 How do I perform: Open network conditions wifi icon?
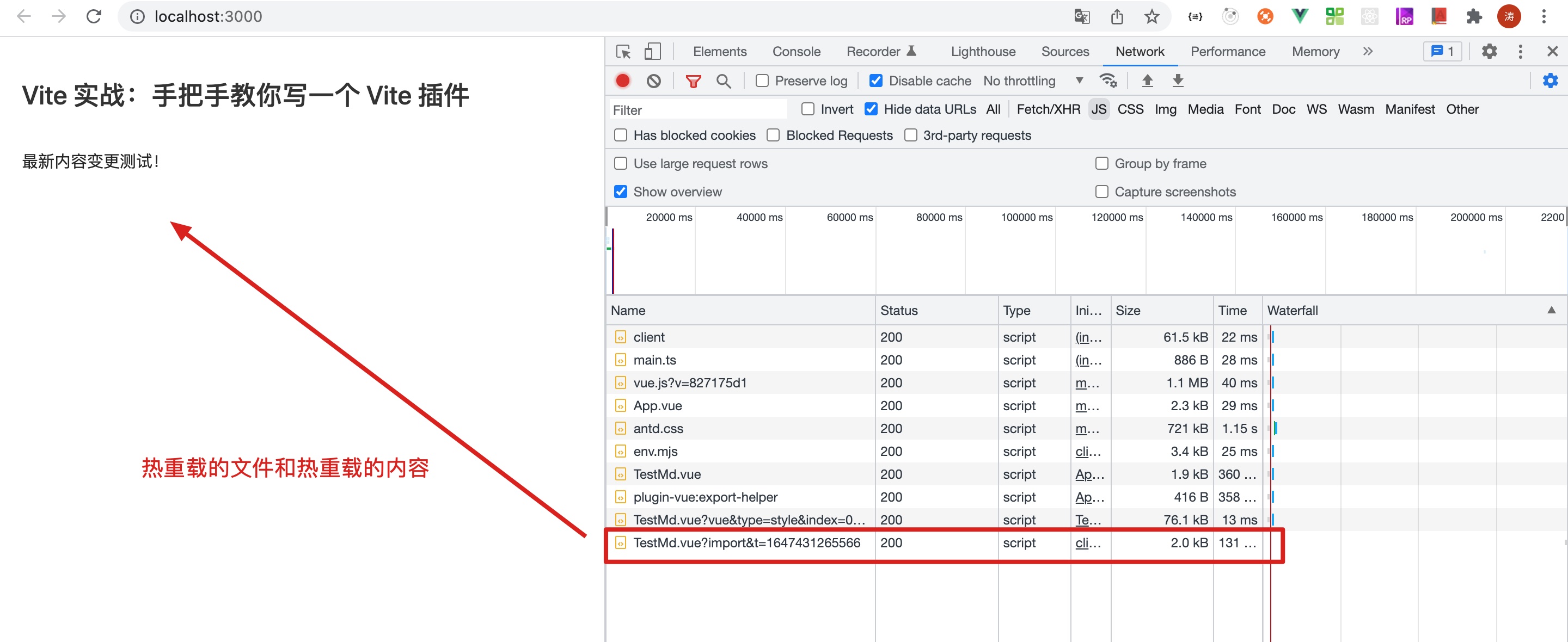tap(1108, 81)
